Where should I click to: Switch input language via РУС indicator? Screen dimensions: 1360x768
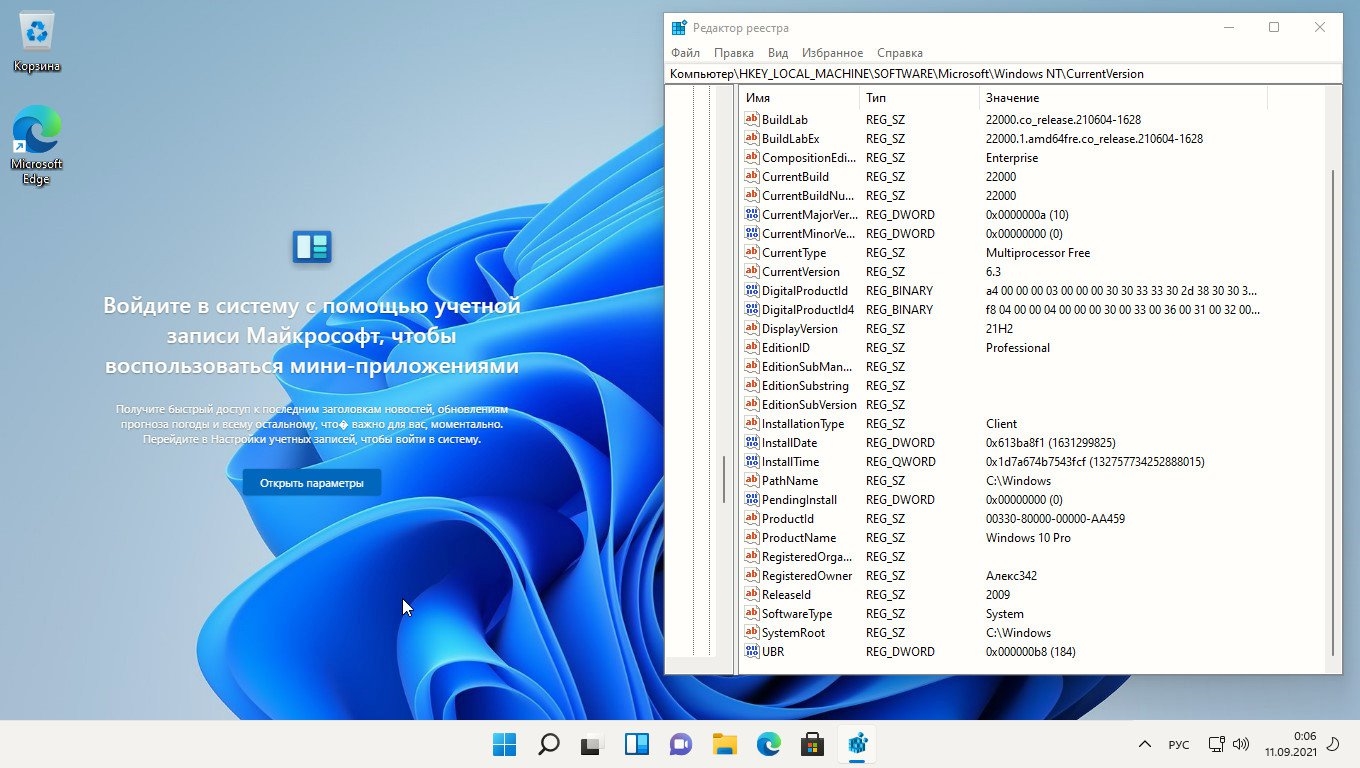tap(1179, 745)
